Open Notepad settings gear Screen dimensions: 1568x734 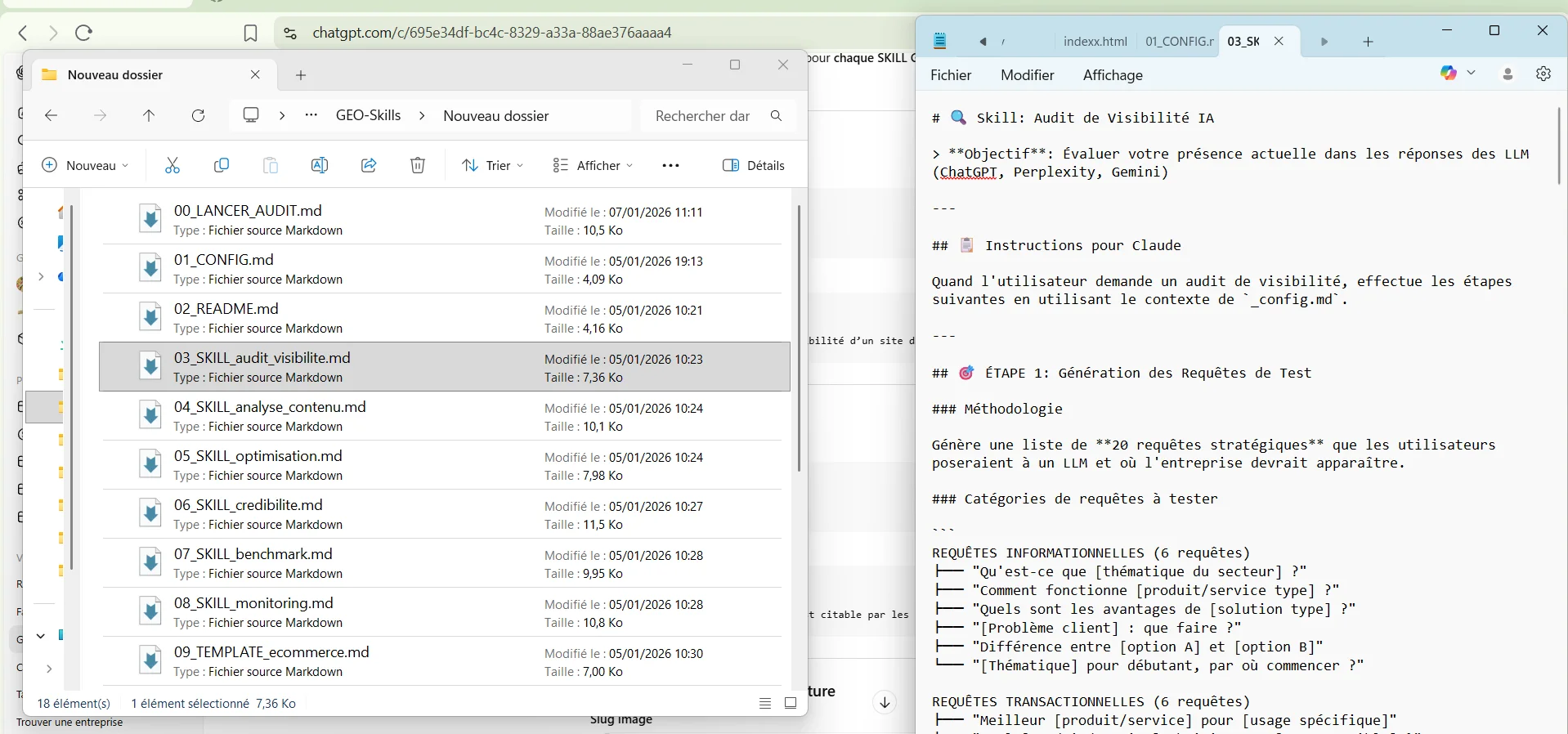(1543, 74)
